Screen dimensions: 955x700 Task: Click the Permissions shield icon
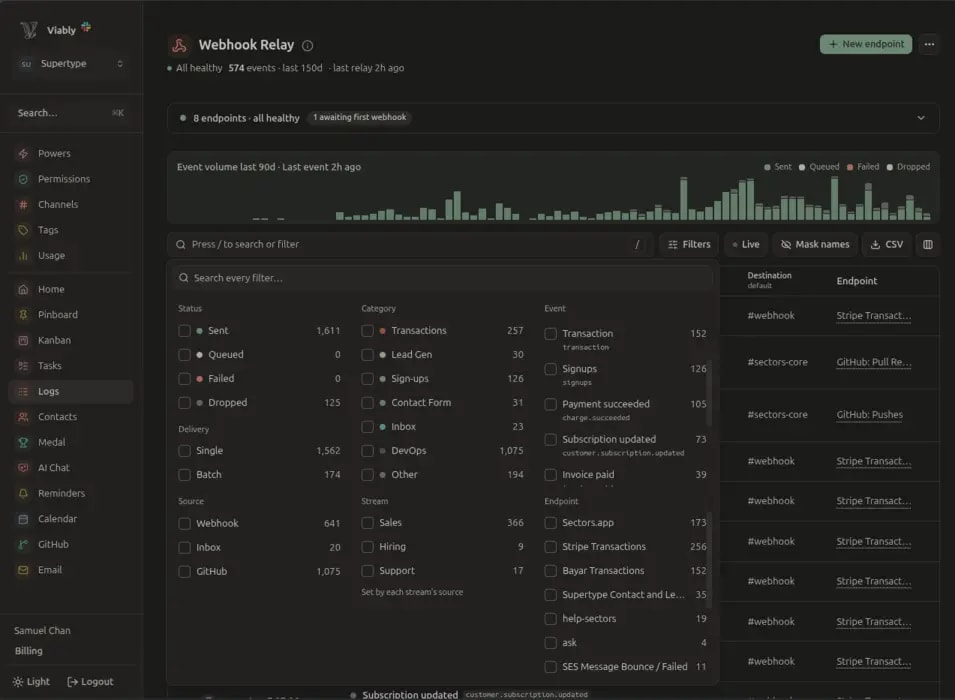23,179
